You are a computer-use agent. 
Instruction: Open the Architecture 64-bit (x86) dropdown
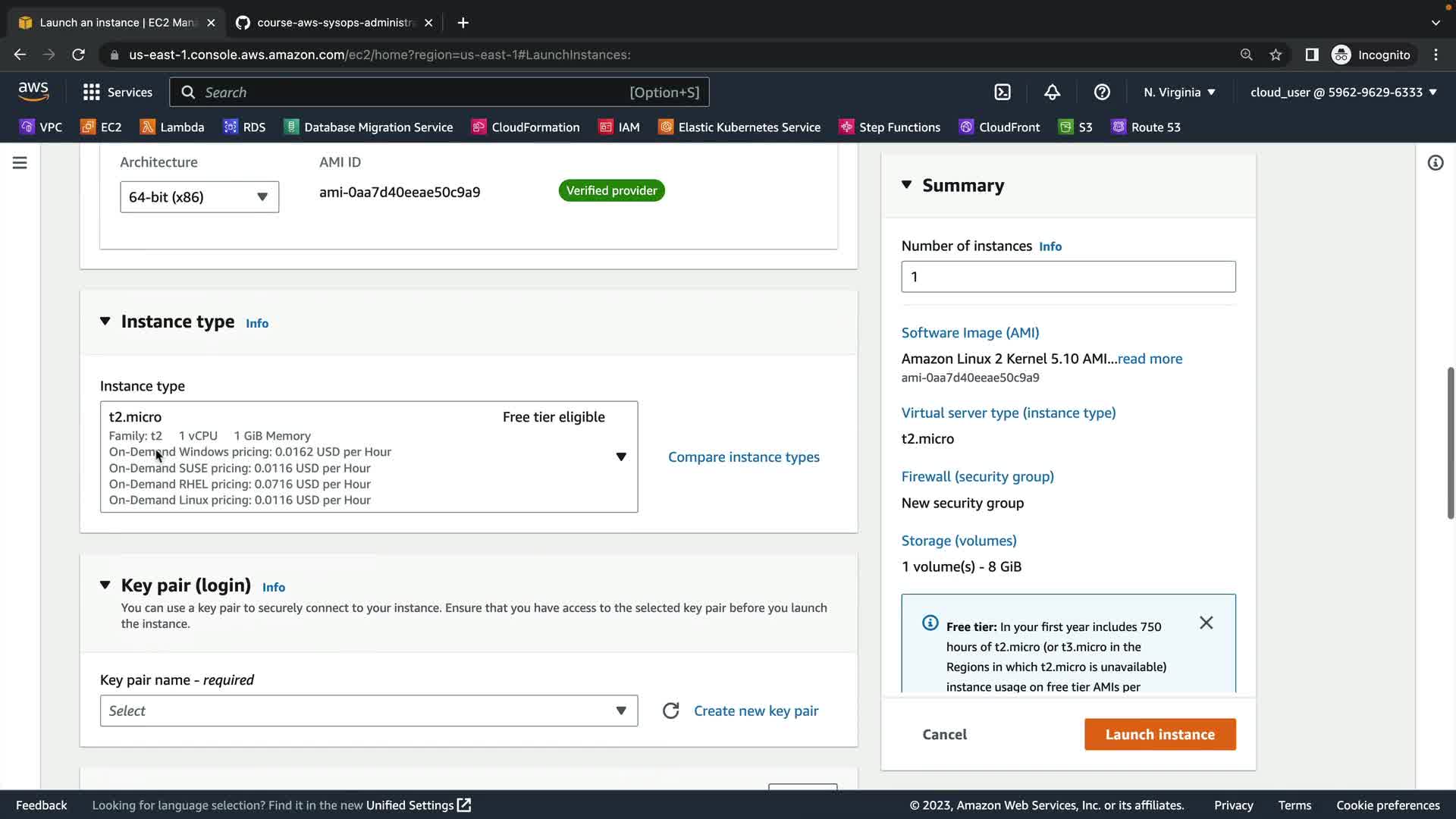pyautogui.click(x=199, y=197)
